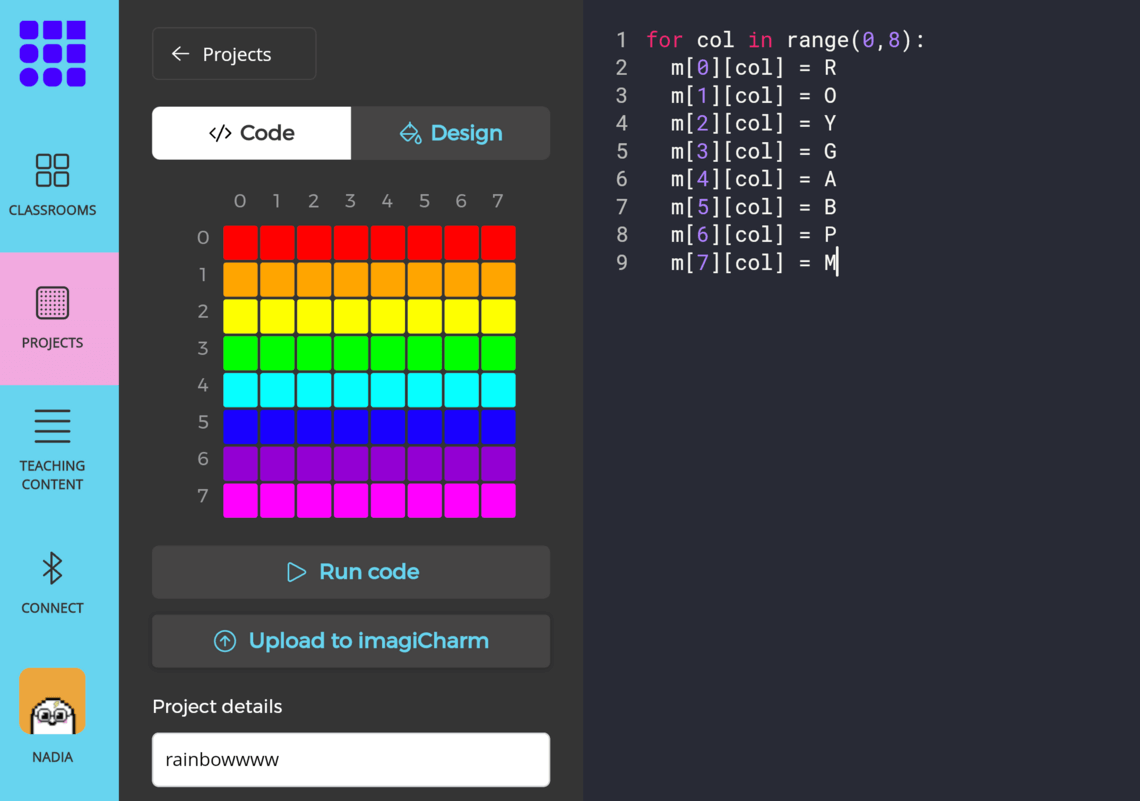The height and width of the screenshot is (801, 1140).
Task: Click the project name field containing rainbowwww
Action: click(350, 760)
